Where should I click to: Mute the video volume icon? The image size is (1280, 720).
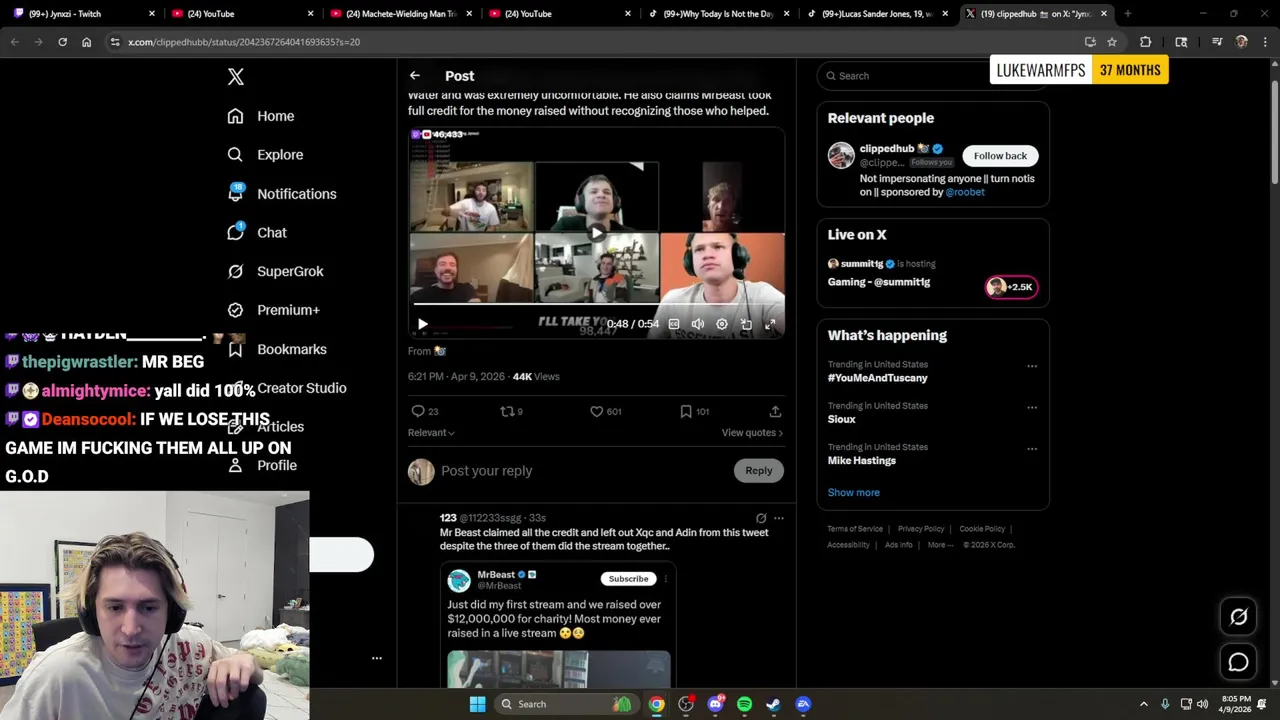point(698,324)
